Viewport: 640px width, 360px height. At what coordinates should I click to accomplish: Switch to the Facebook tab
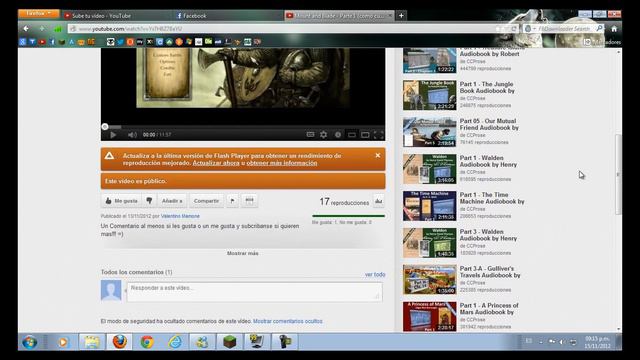195,16
